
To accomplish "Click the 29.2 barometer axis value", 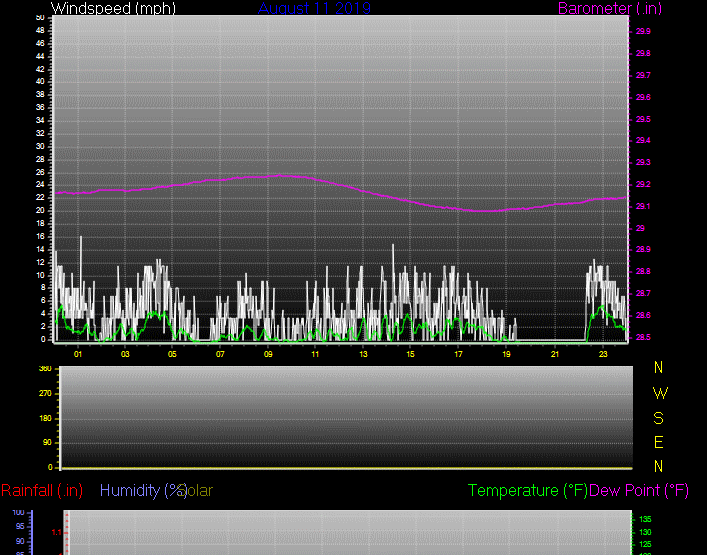I will click(643, 184).
